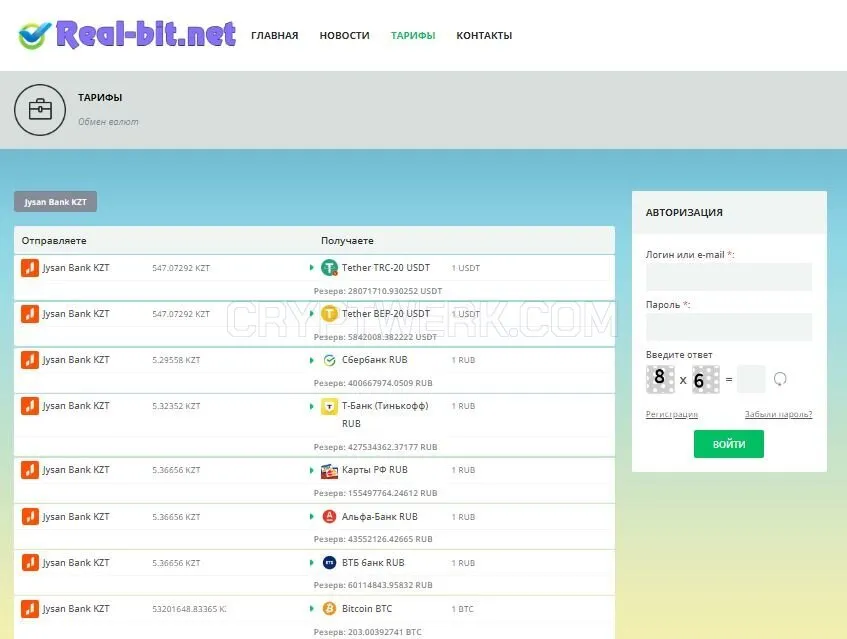
Task: Open the Забыли пароль? link
Action: click(778, 414)
